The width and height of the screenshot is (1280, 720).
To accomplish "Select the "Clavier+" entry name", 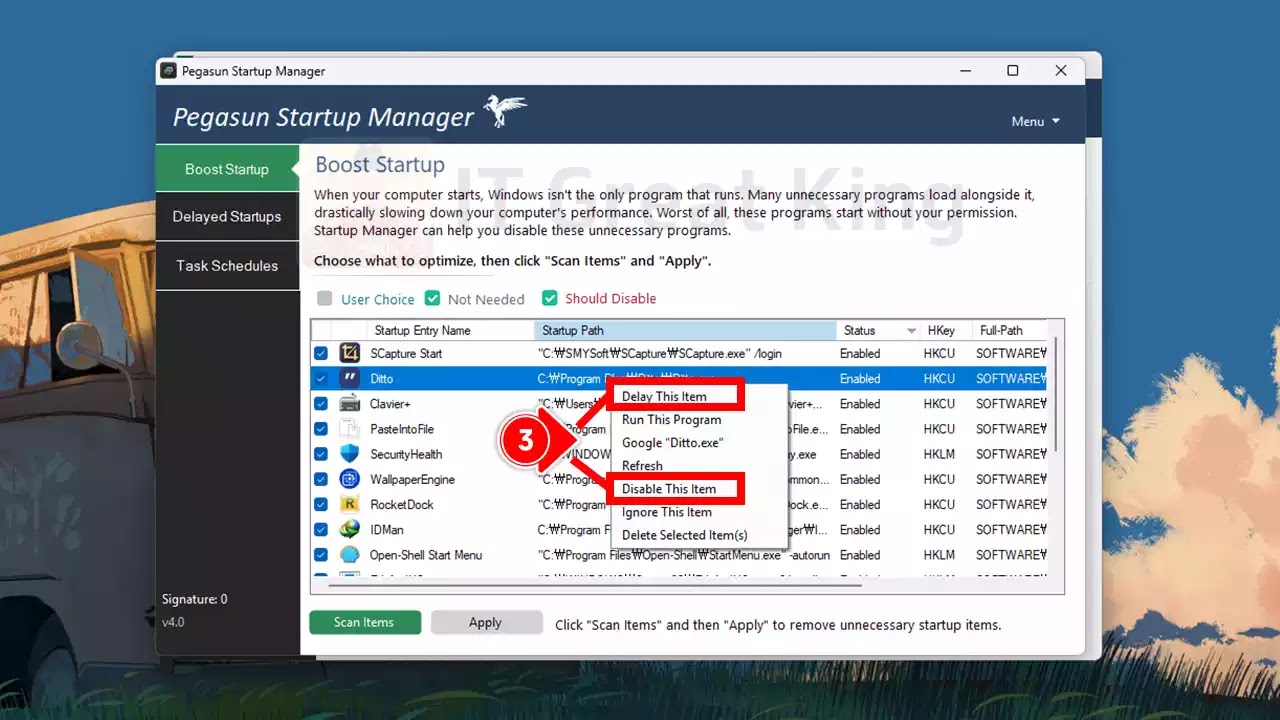I will 390,404.
